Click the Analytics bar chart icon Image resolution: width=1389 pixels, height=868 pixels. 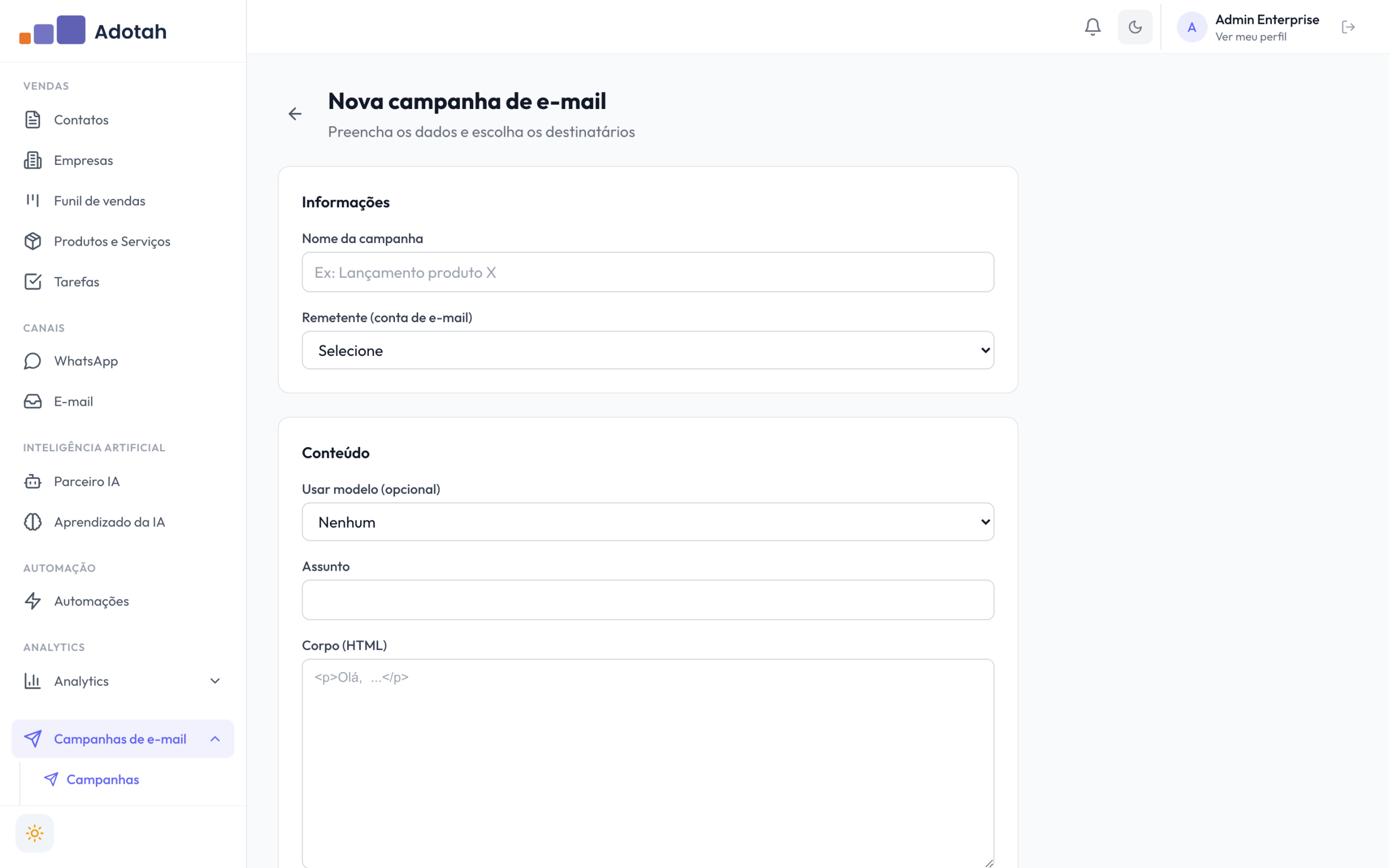pyautogui.click(x=33, y=681)
